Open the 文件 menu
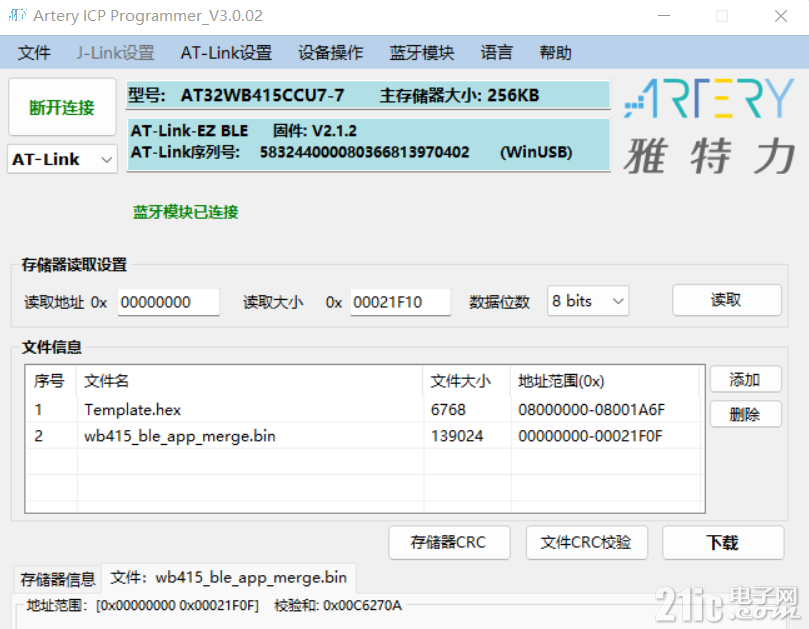Viewport: 809px width, 629px height. 34,53
